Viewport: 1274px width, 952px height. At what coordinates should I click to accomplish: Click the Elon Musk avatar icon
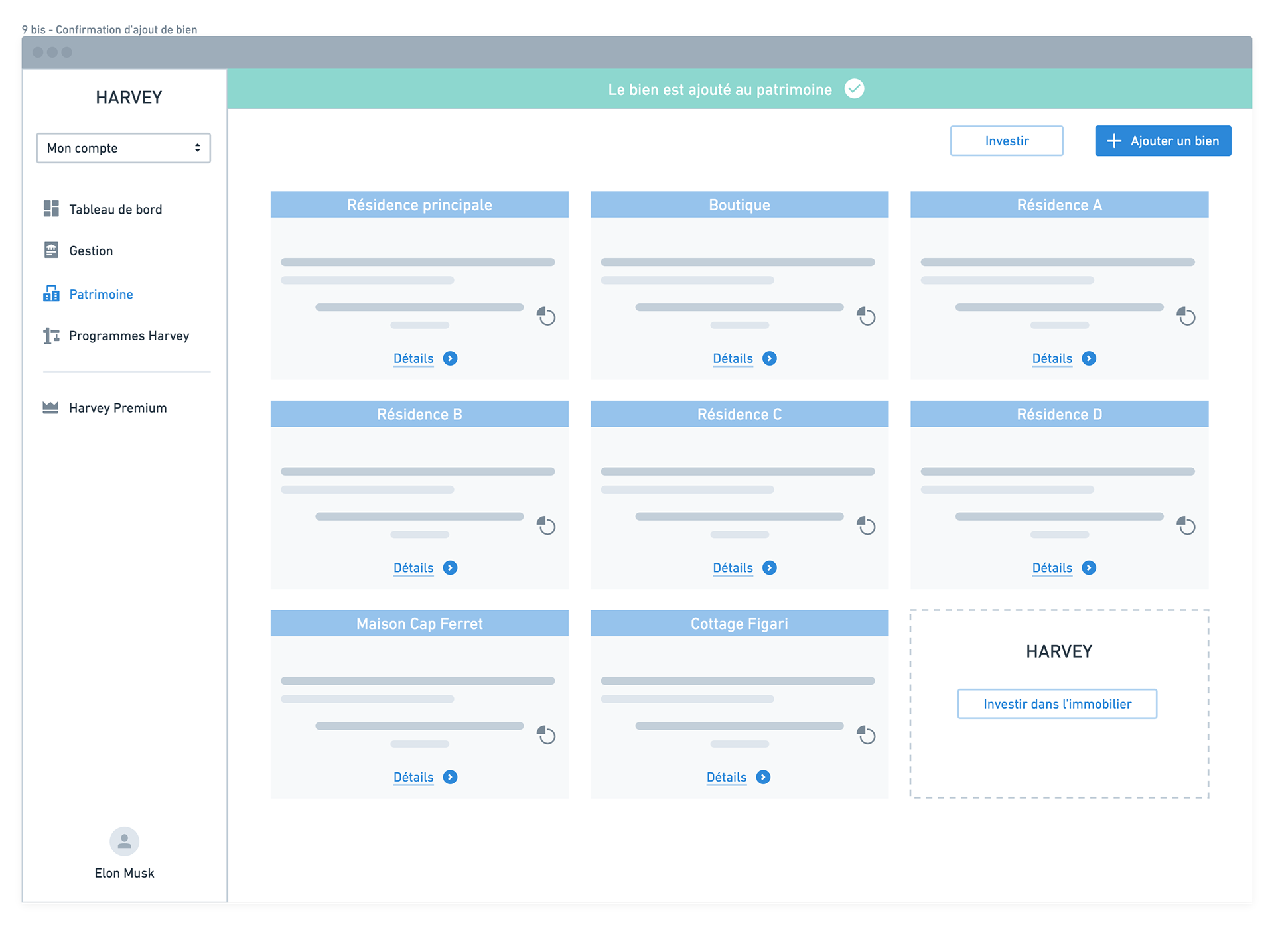(124, 841)
